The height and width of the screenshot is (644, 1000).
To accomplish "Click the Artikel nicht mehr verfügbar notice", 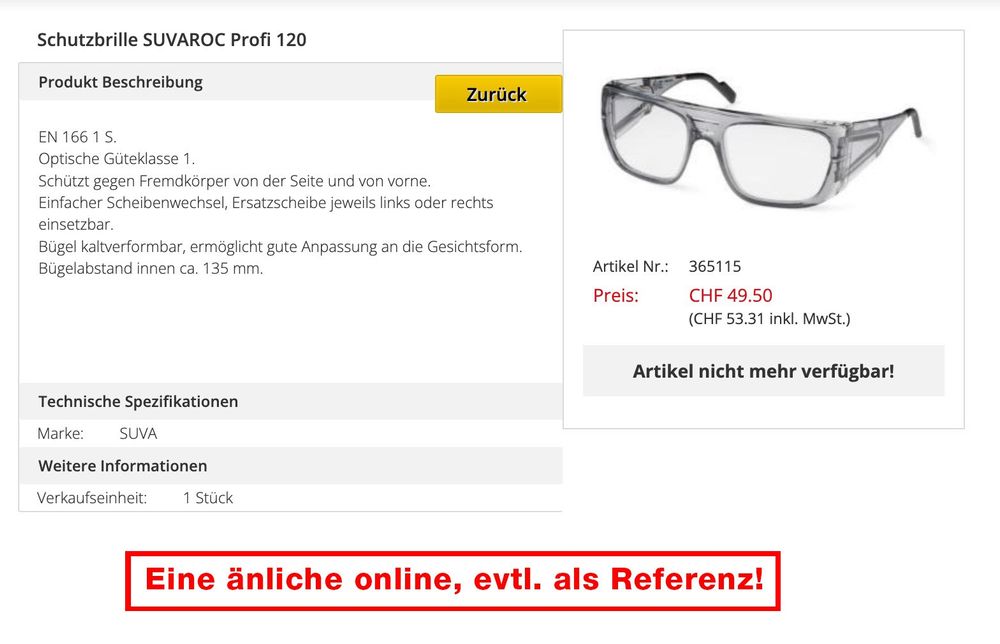I will [x=763, y=371].
